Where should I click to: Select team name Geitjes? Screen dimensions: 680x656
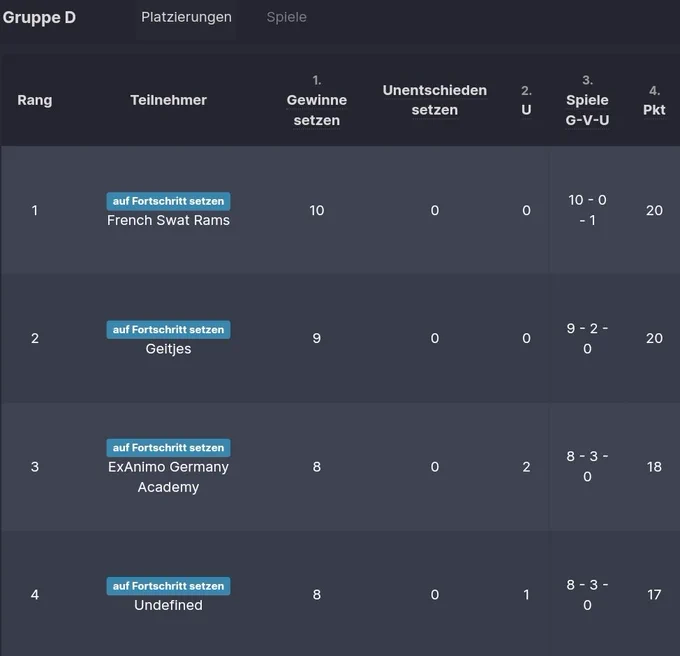[x=168, y=349]
